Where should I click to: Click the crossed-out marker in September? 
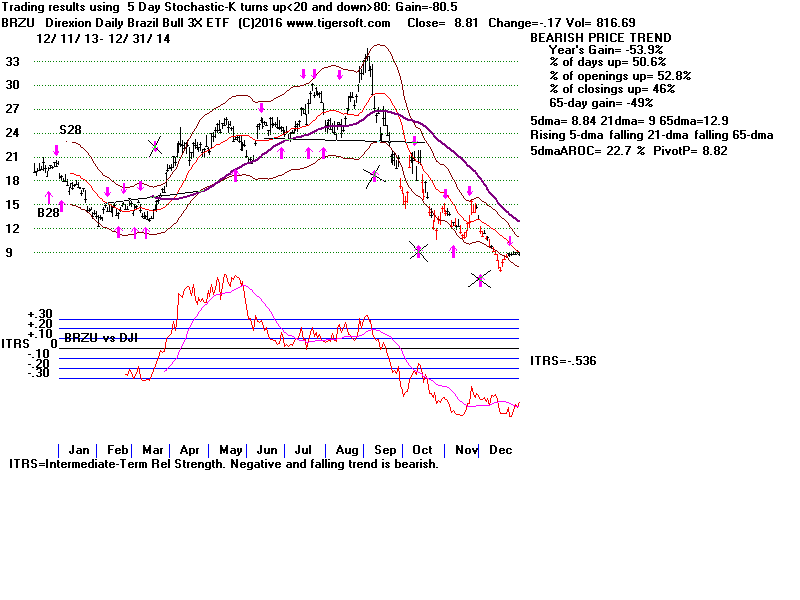(373, 177)
